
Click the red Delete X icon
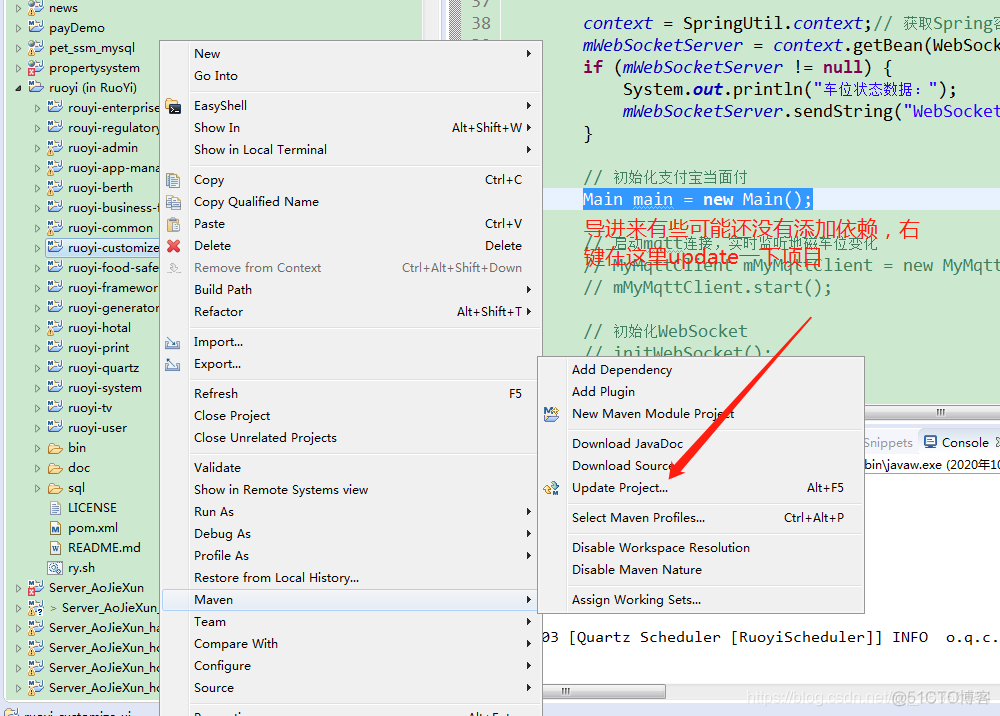click(173, 246)
